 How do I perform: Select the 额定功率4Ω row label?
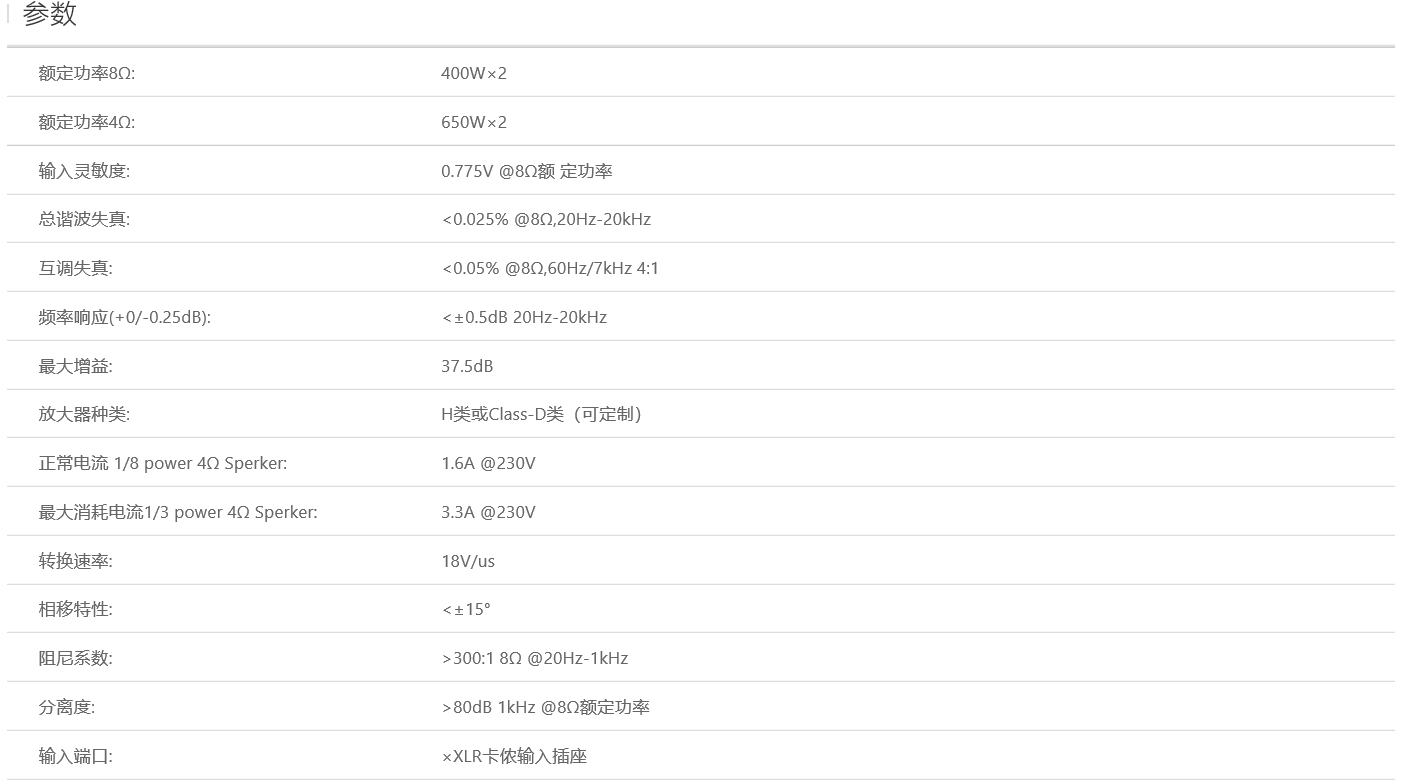86,122
